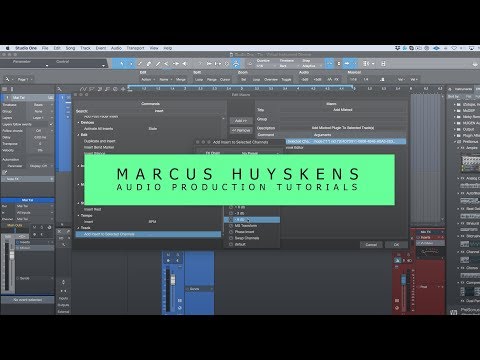Select Duplicate and Insert command
The image size is (480, 360).
pyautogui.click(x=100, y=141)
